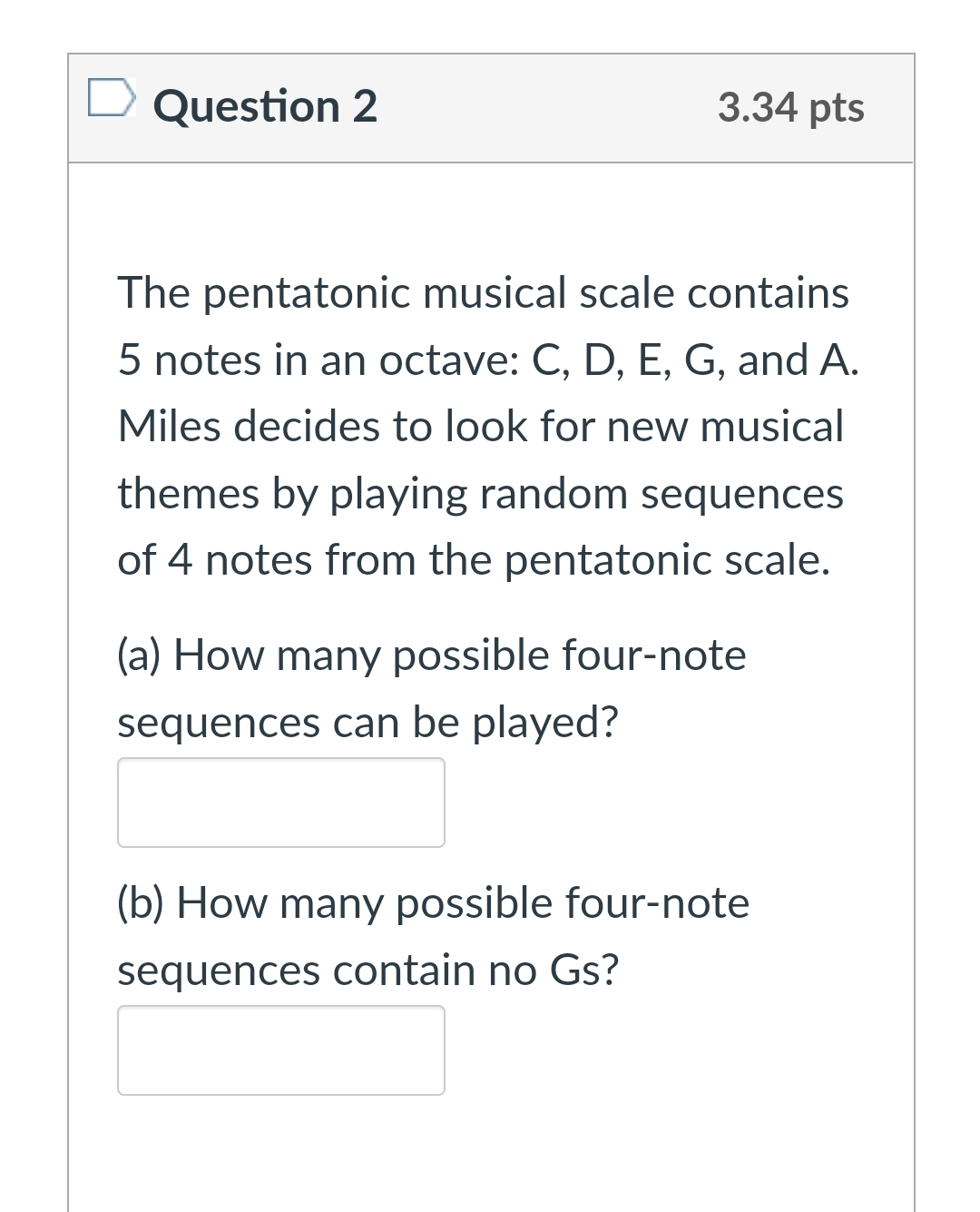Select the question text about the pentatonic scale
980x1212 pixels.
(x=485, y=425)
